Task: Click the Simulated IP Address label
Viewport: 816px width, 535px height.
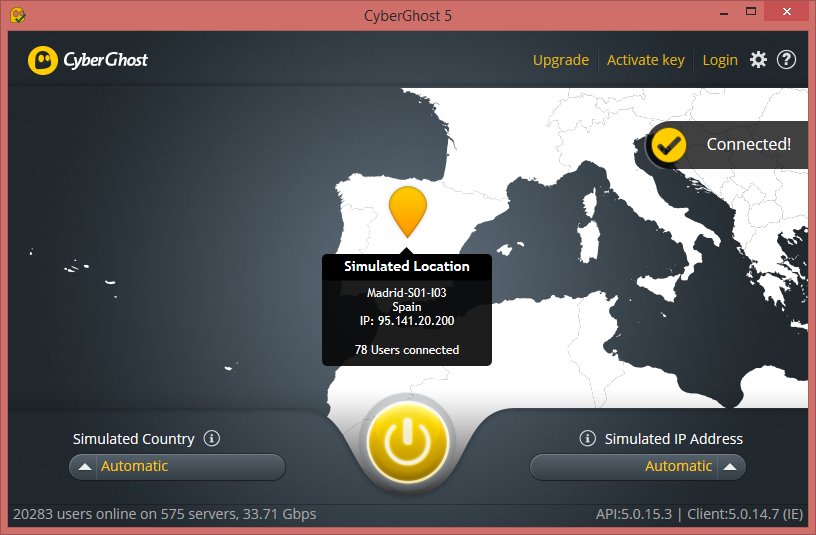Action: pyautogui.click(x=674, y=439)
